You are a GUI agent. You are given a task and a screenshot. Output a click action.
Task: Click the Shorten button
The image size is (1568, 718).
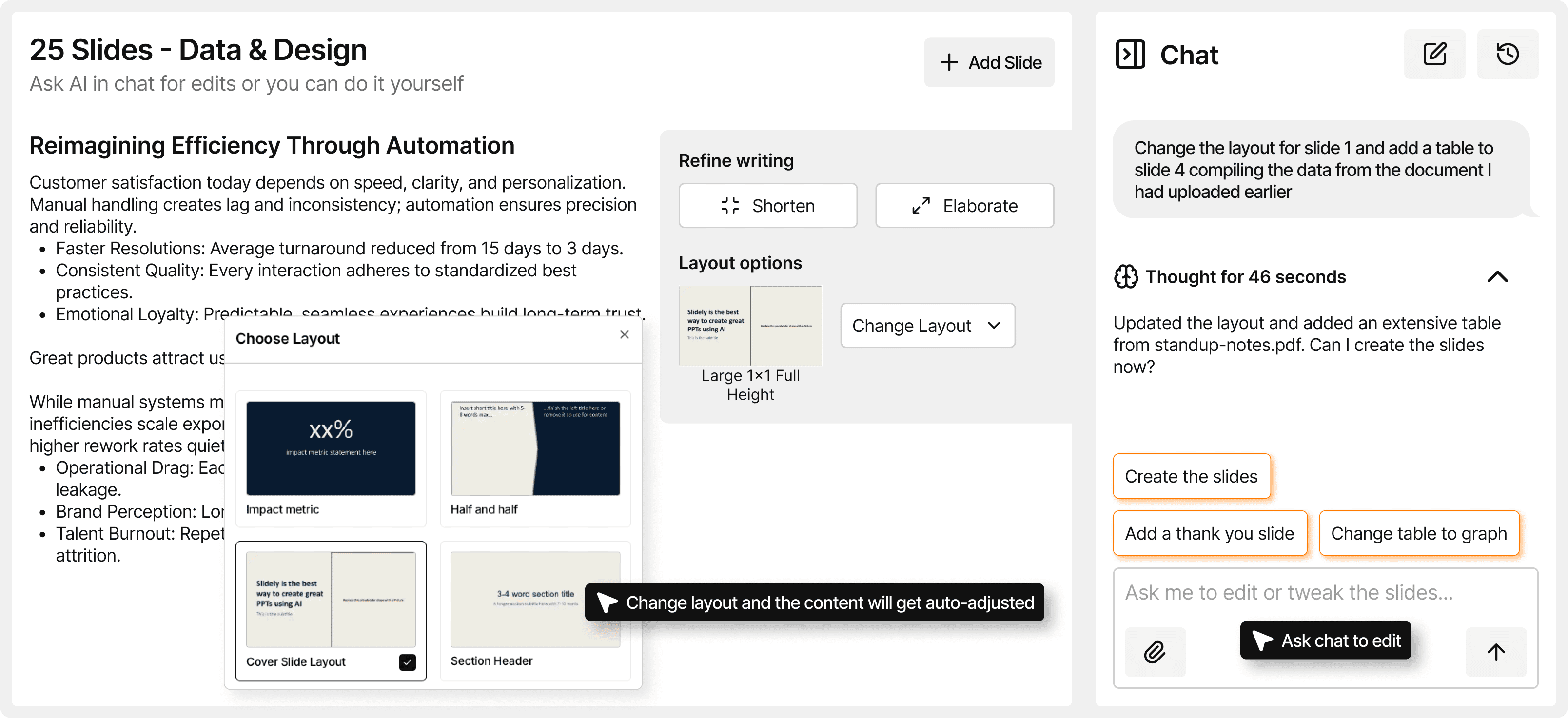(x=767, y=206)
